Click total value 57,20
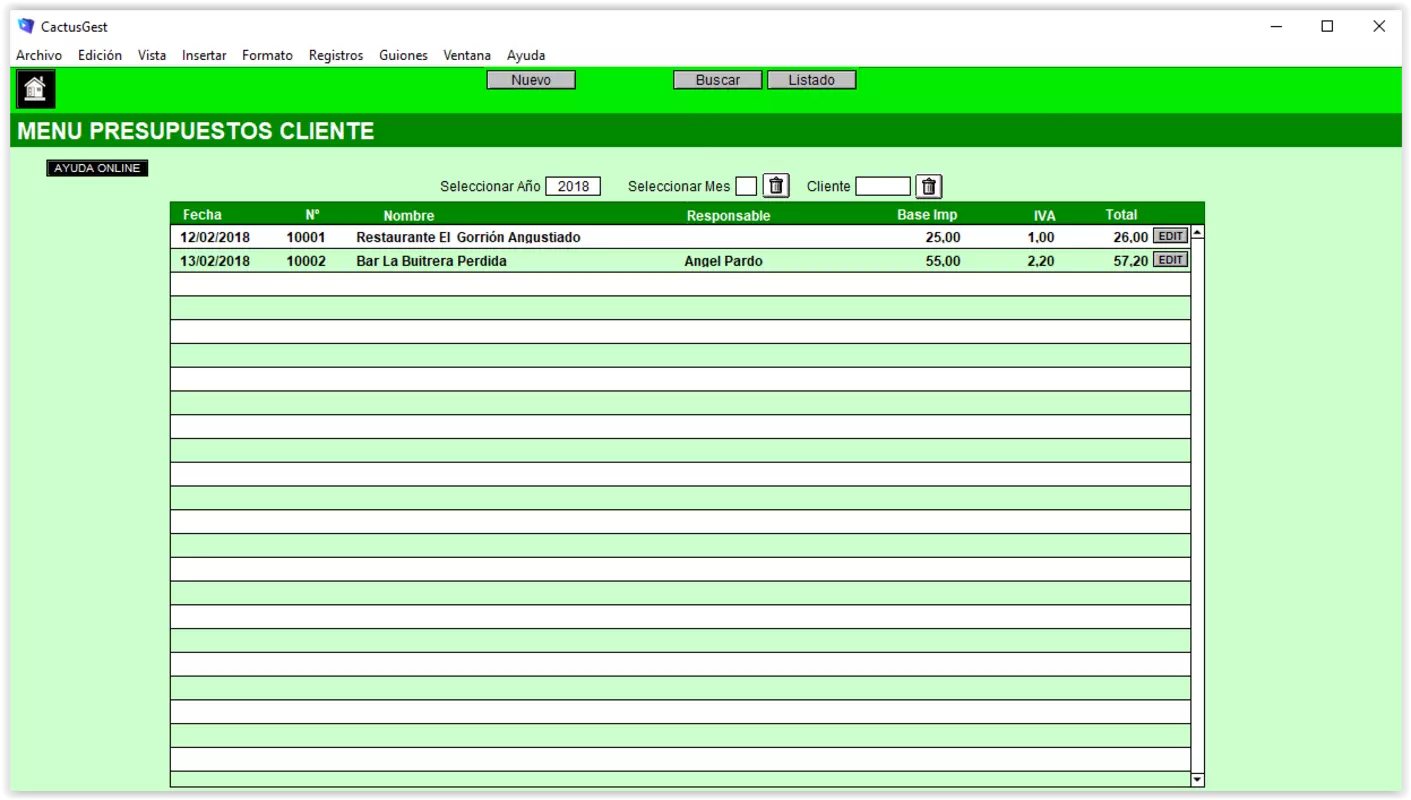Viewport: 1411px width, 800px height. [1131, 261]
